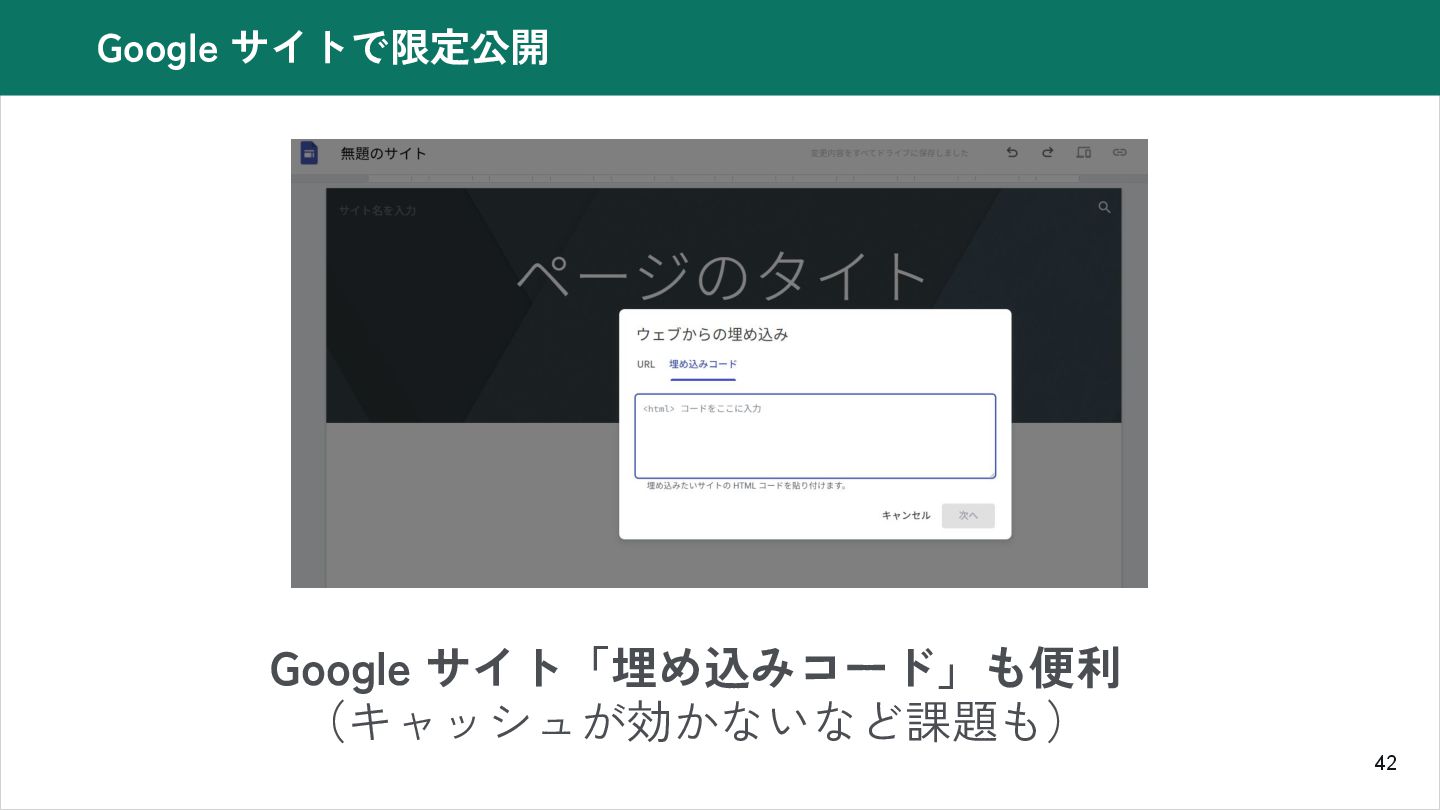Click the copy link icon
The width and height of the screenshot is (1440, 810).
[1120, 153]
